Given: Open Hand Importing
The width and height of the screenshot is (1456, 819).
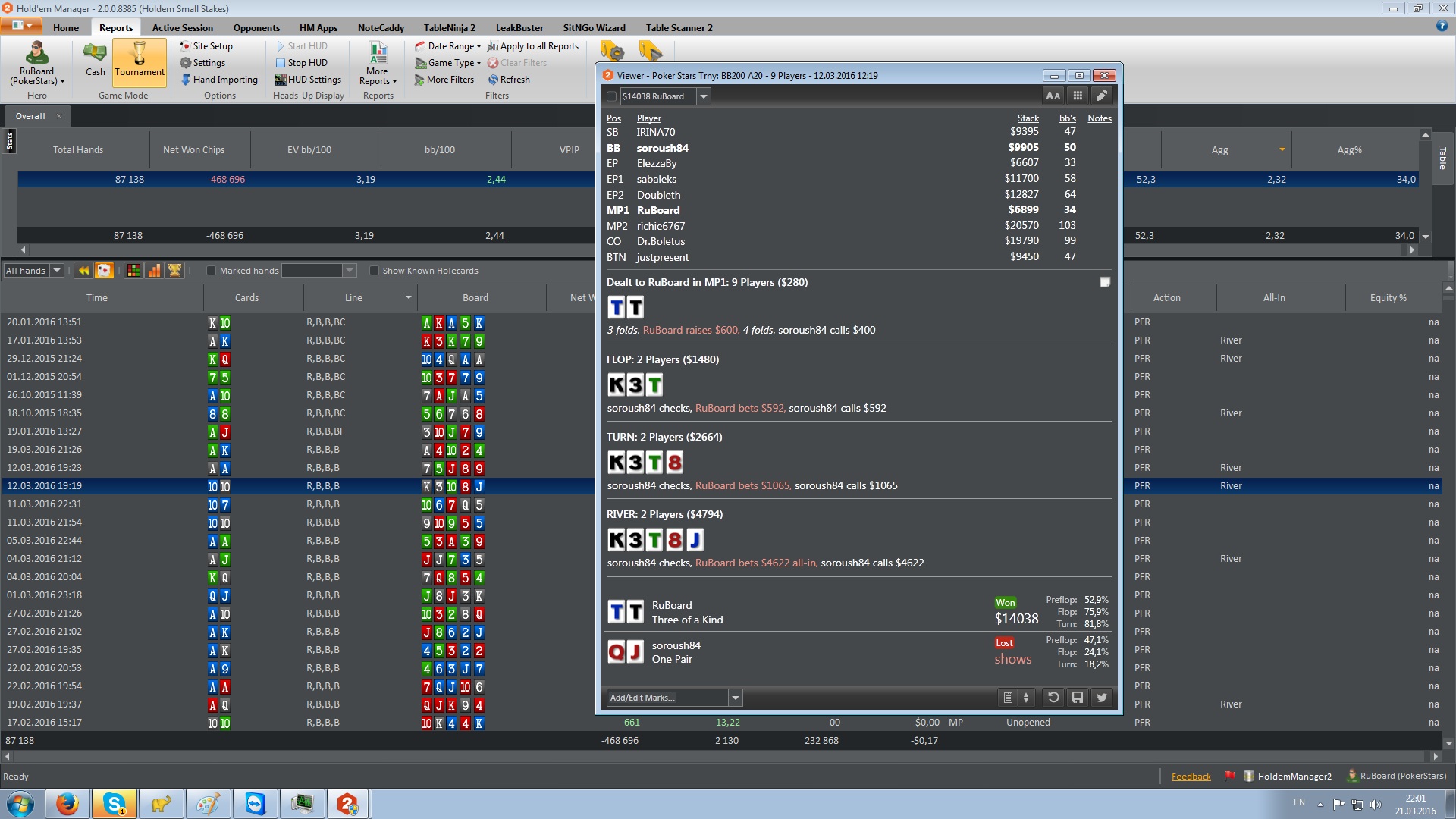Looking at the screenshot, I should 219,80.
